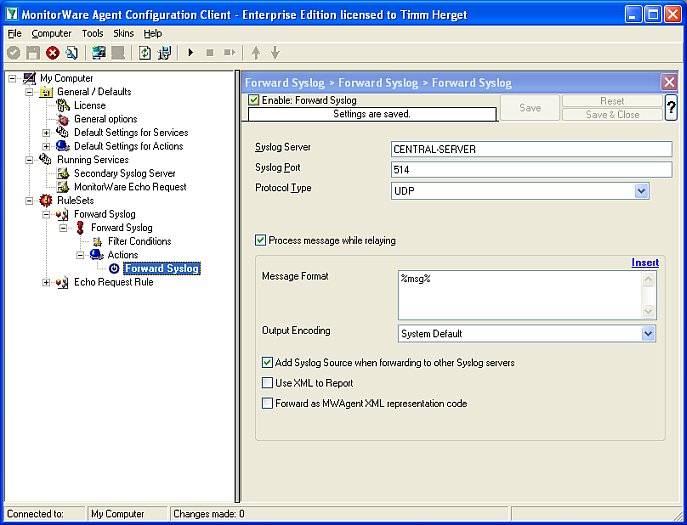Viewport: 687px width, 525px height.
Task: Open the Output Encoding dropdown
Action: pyautogui.click(x=648, y=333)
